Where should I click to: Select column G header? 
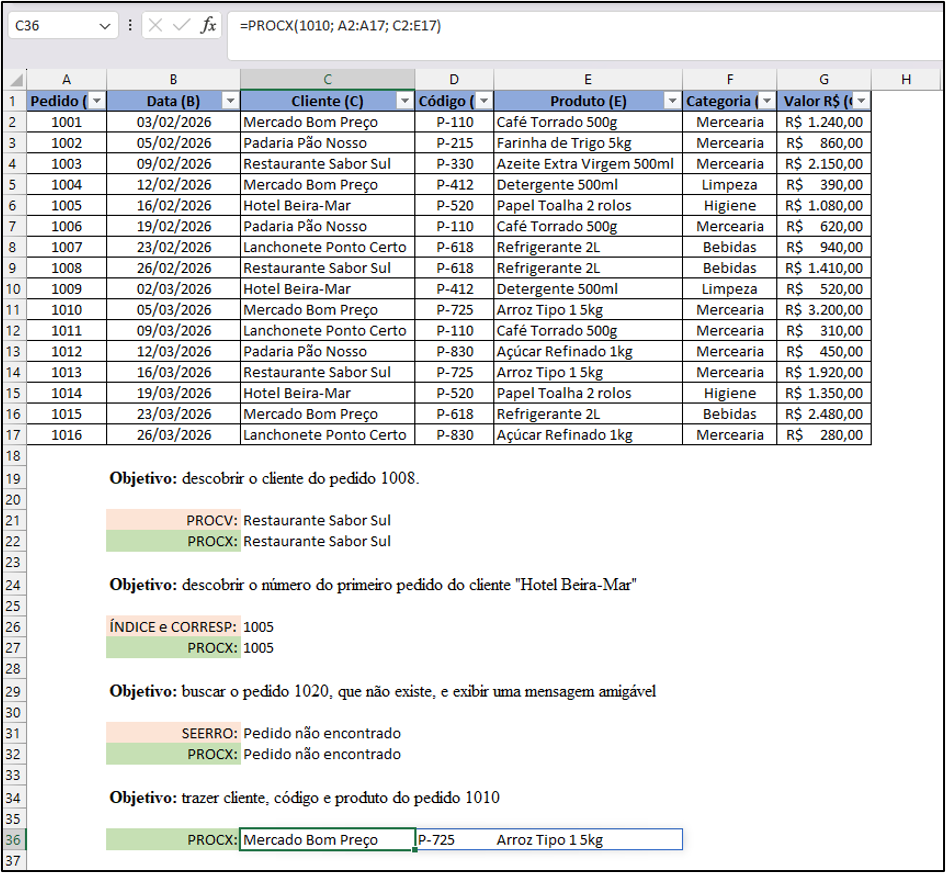pyautogui.click(x=824, y=80)
